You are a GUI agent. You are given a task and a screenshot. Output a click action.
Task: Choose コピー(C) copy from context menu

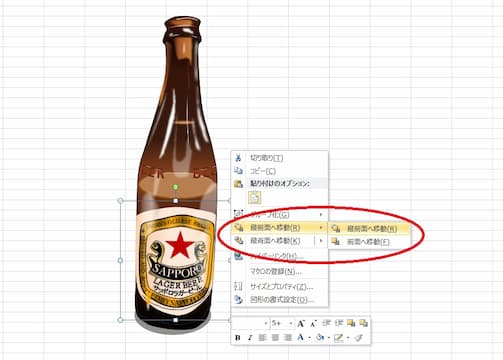pos(279,171)
